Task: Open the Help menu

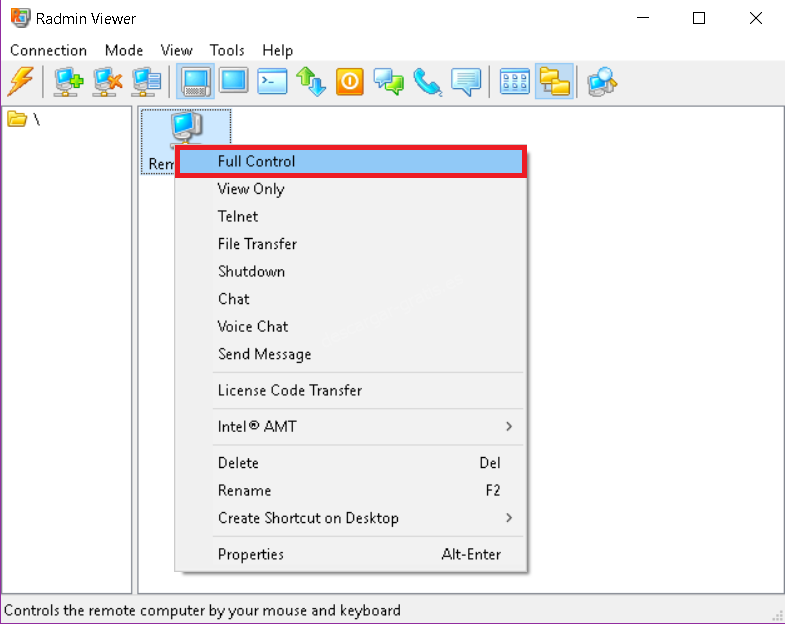Action: [277, 50]
